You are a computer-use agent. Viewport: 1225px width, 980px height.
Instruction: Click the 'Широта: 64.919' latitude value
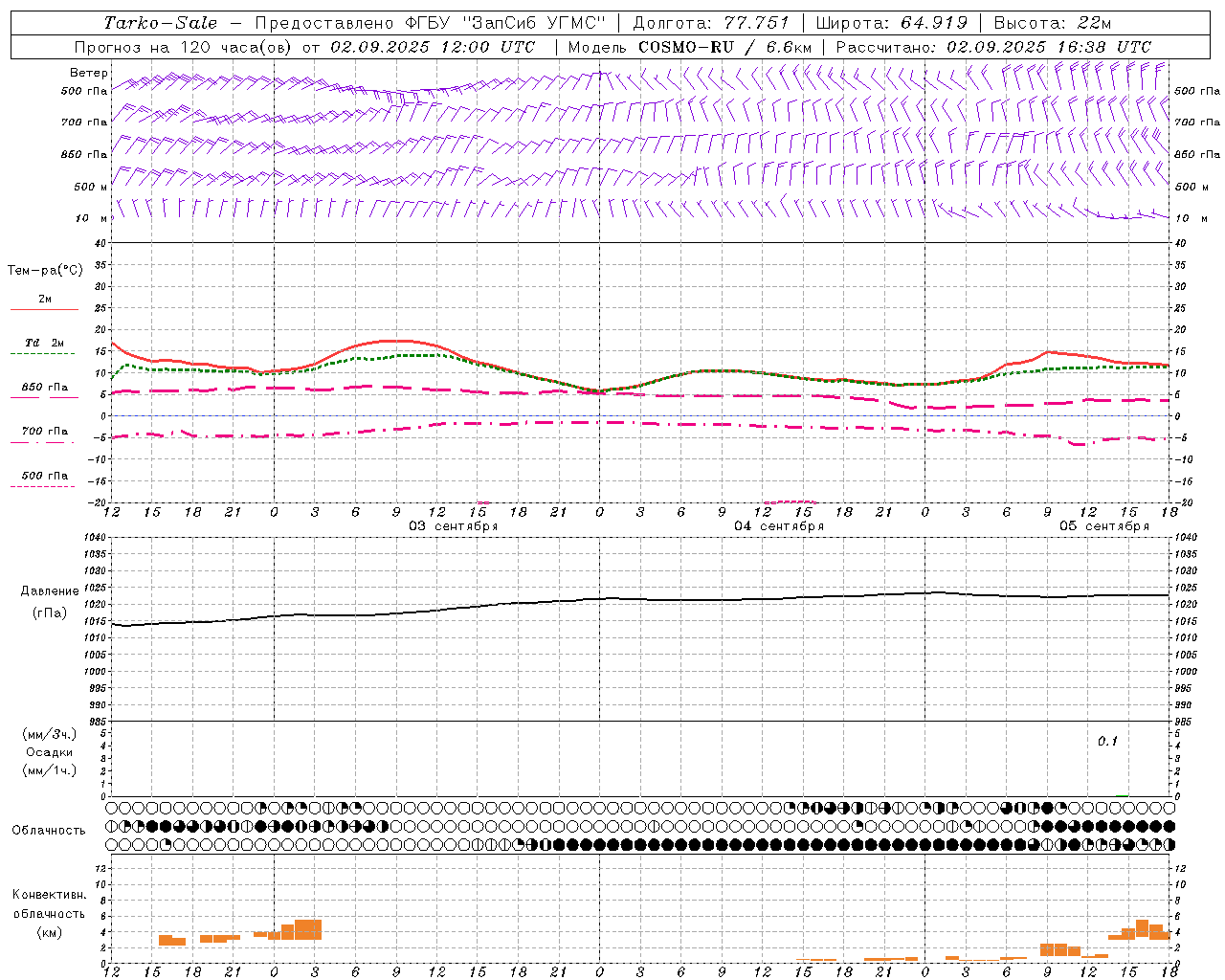(891, 23)
